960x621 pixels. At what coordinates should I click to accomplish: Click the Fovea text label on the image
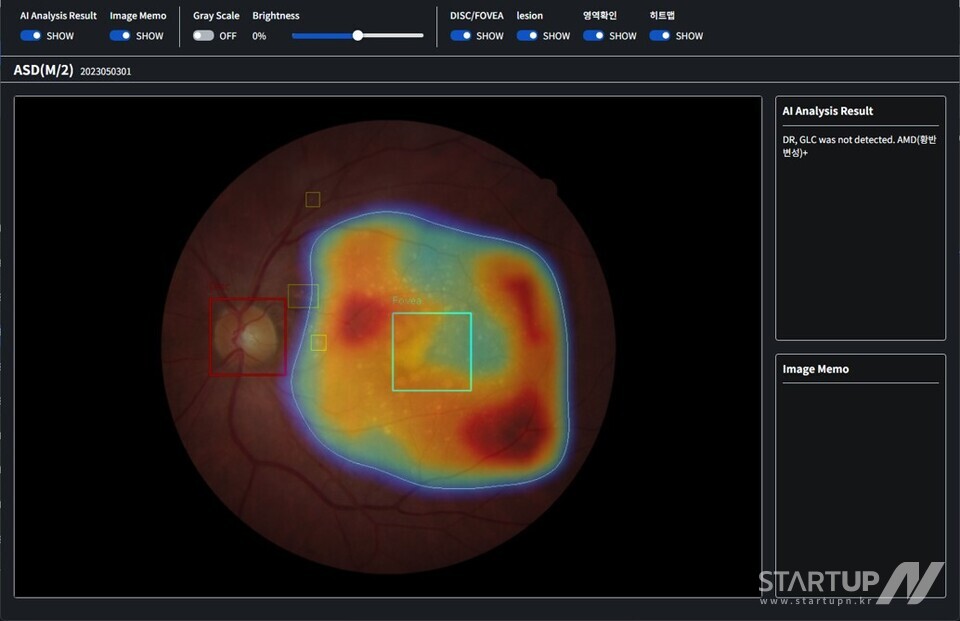coord(407,300)
